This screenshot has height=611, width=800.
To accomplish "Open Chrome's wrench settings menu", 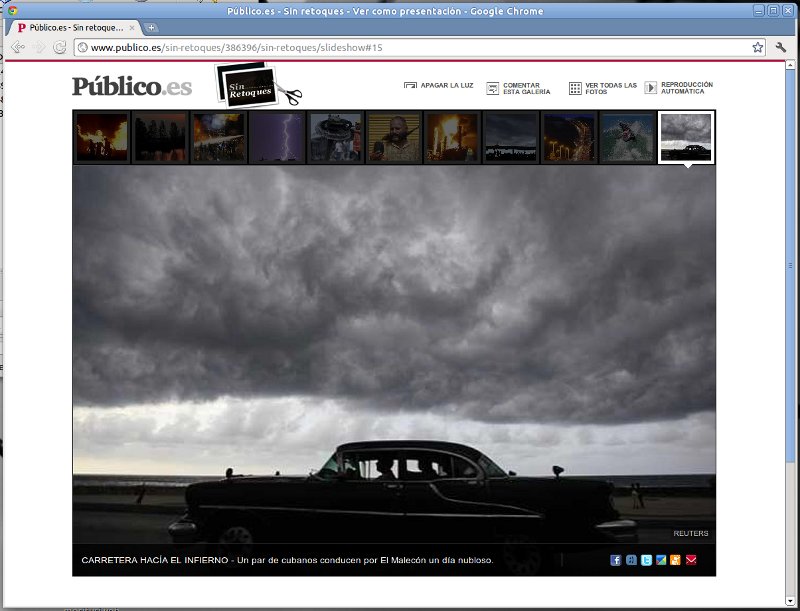I will (x=781, y=47).
